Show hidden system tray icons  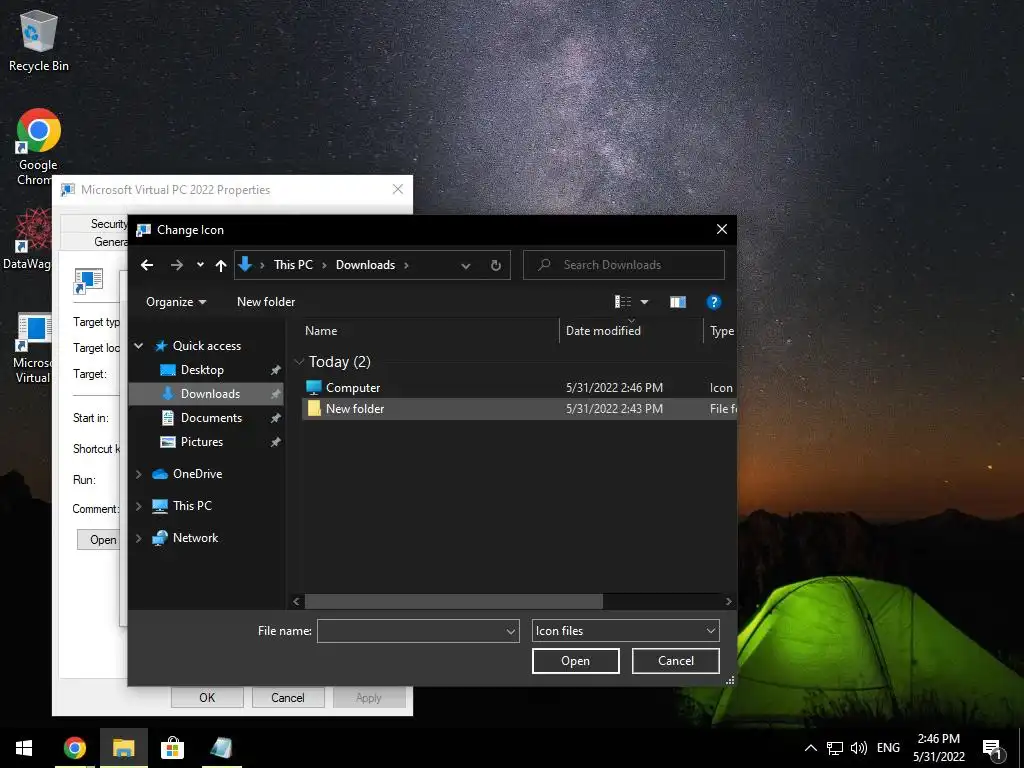click(x=810, y=748)
